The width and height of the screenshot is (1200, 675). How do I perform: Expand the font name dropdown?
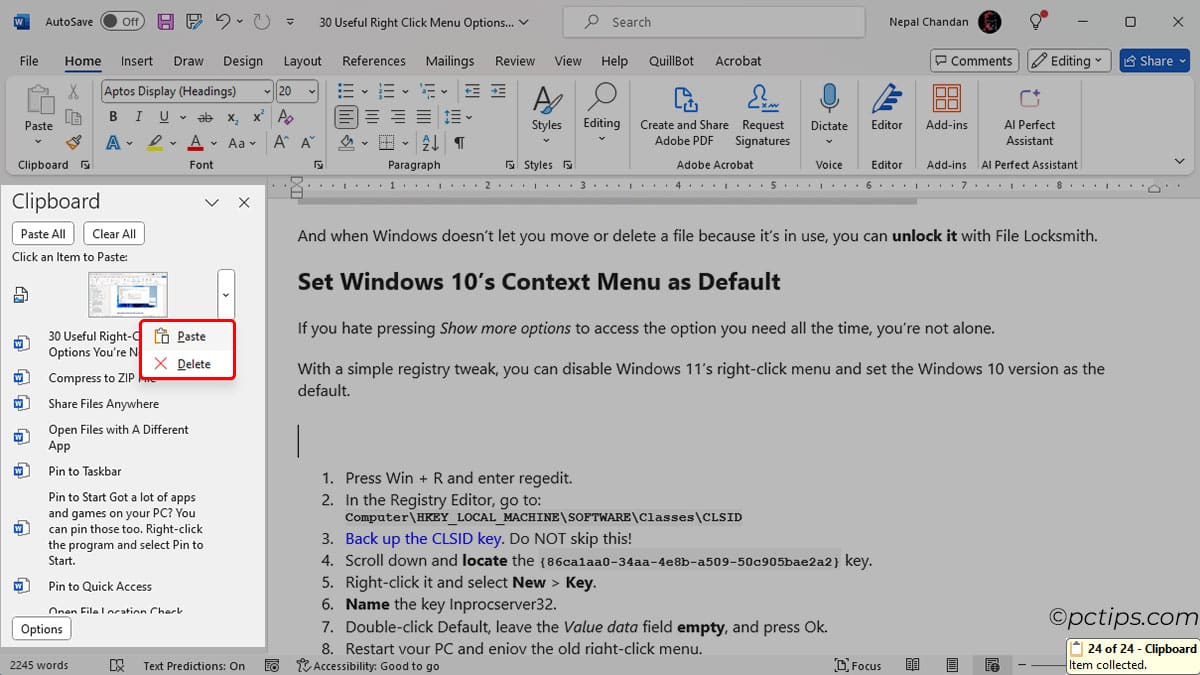point(267,91)
